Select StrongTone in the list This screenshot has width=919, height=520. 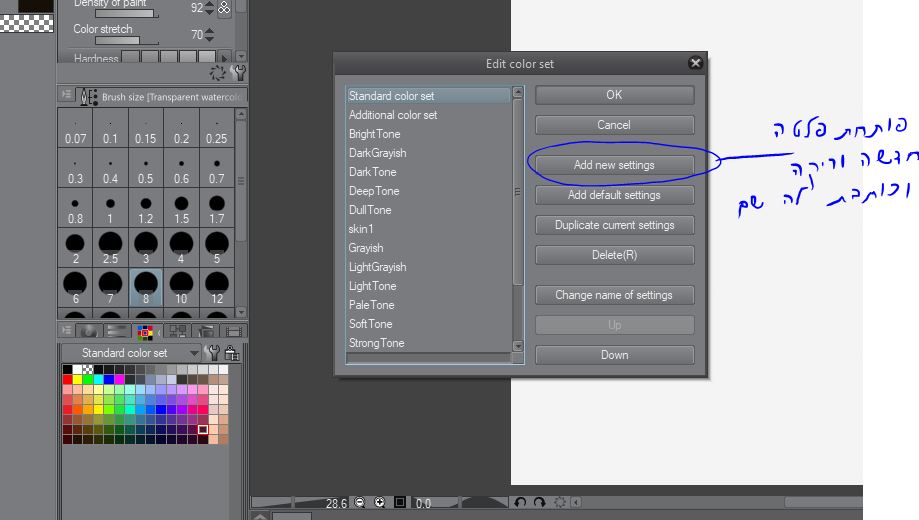(428, 343)
